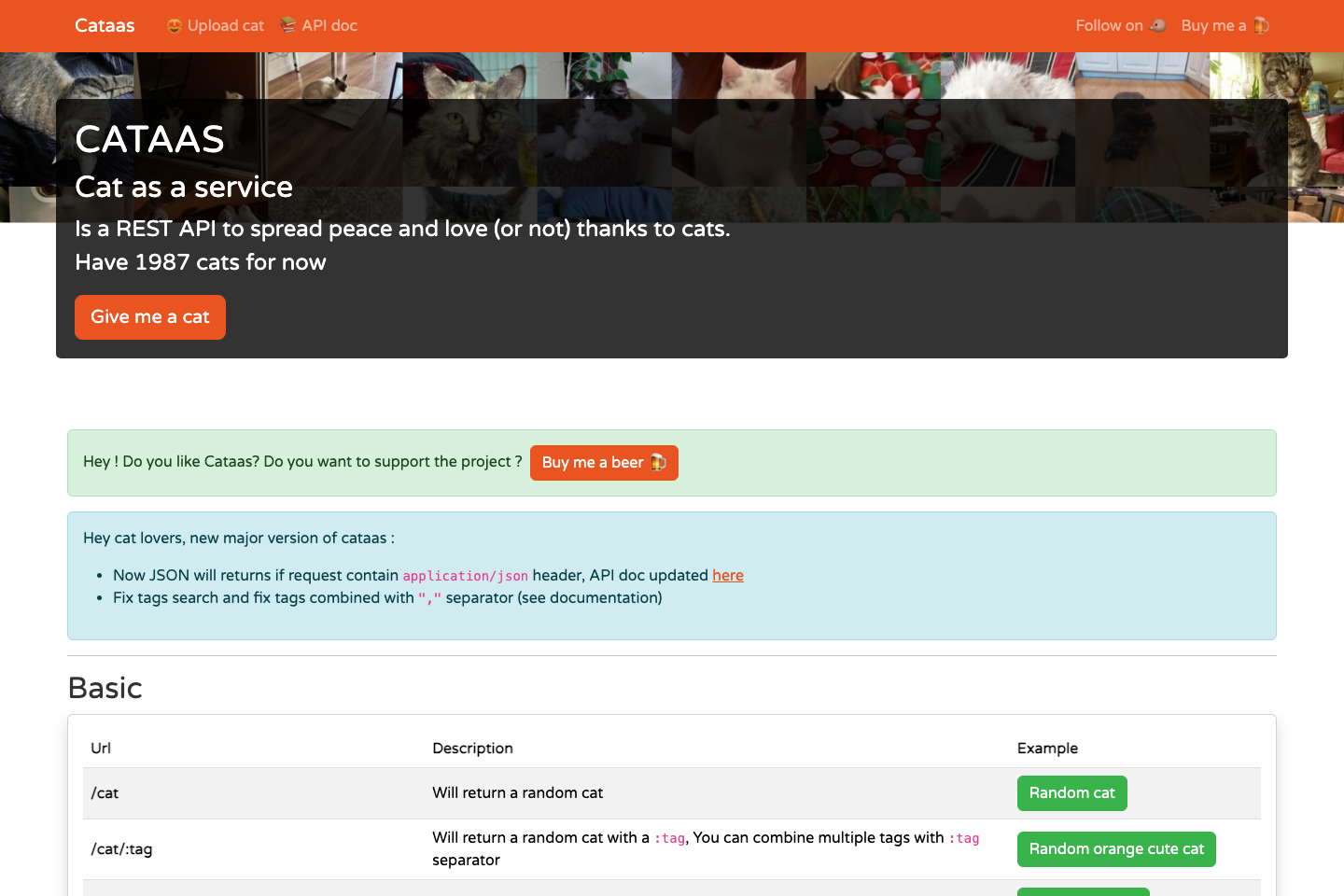Click the green Random cat button

[x=1071, y=792]
